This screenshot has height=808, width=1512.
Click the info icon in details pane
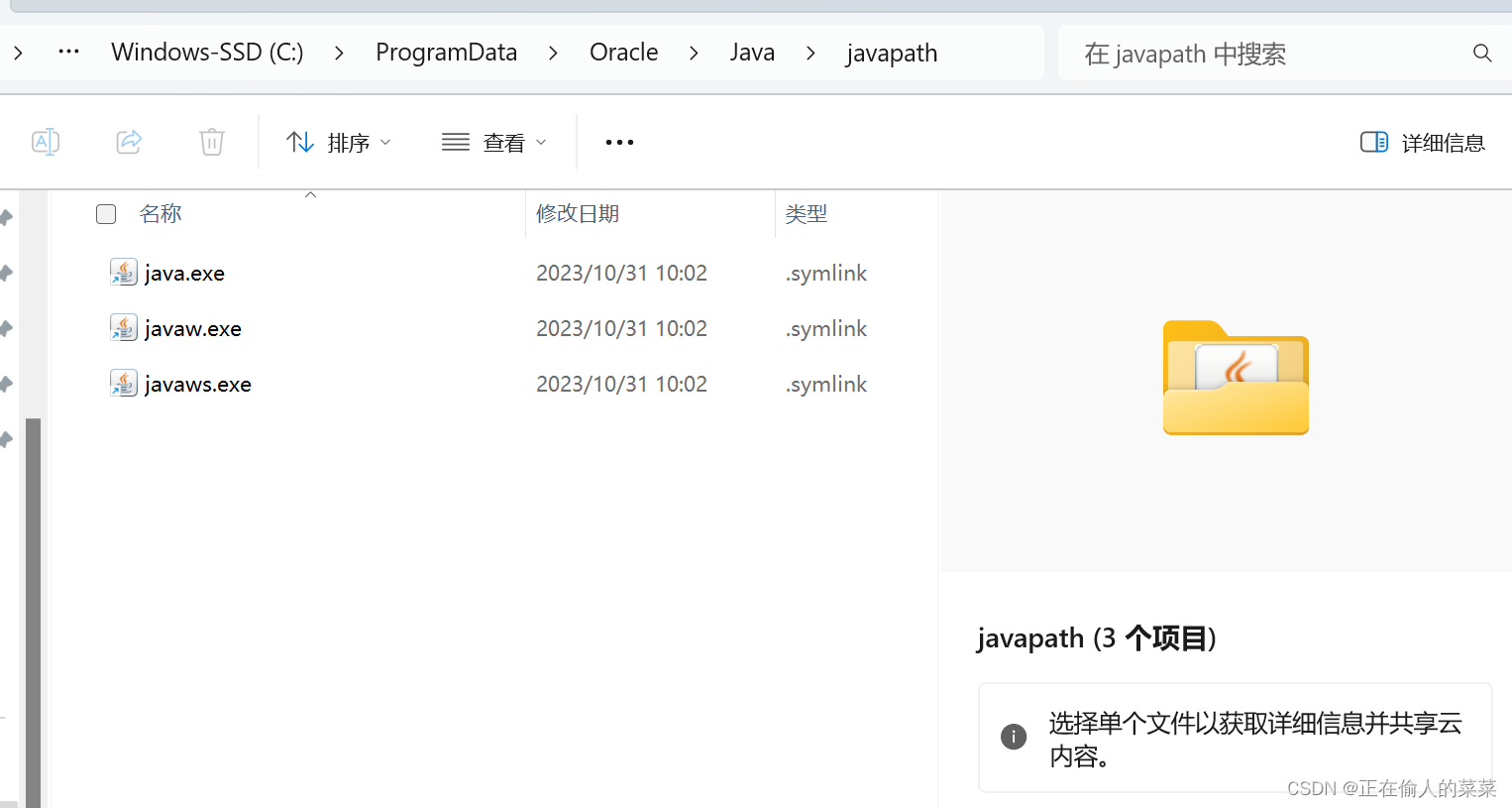(1014, 737)
